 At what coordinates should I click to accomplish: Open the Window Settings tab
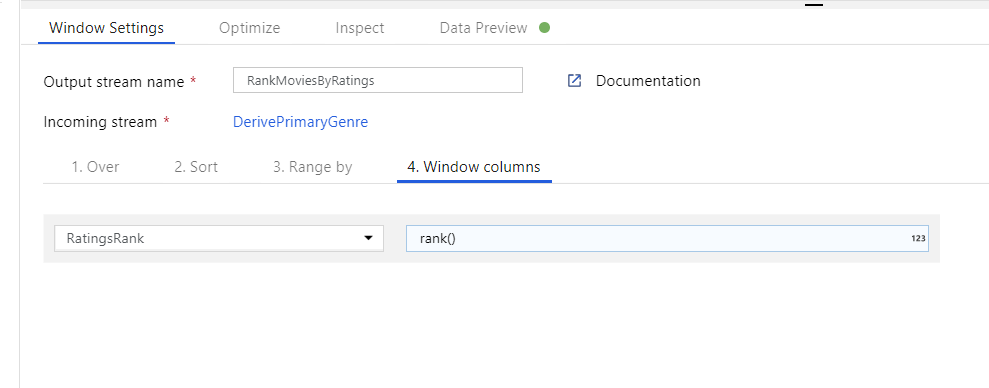[106, 28]
